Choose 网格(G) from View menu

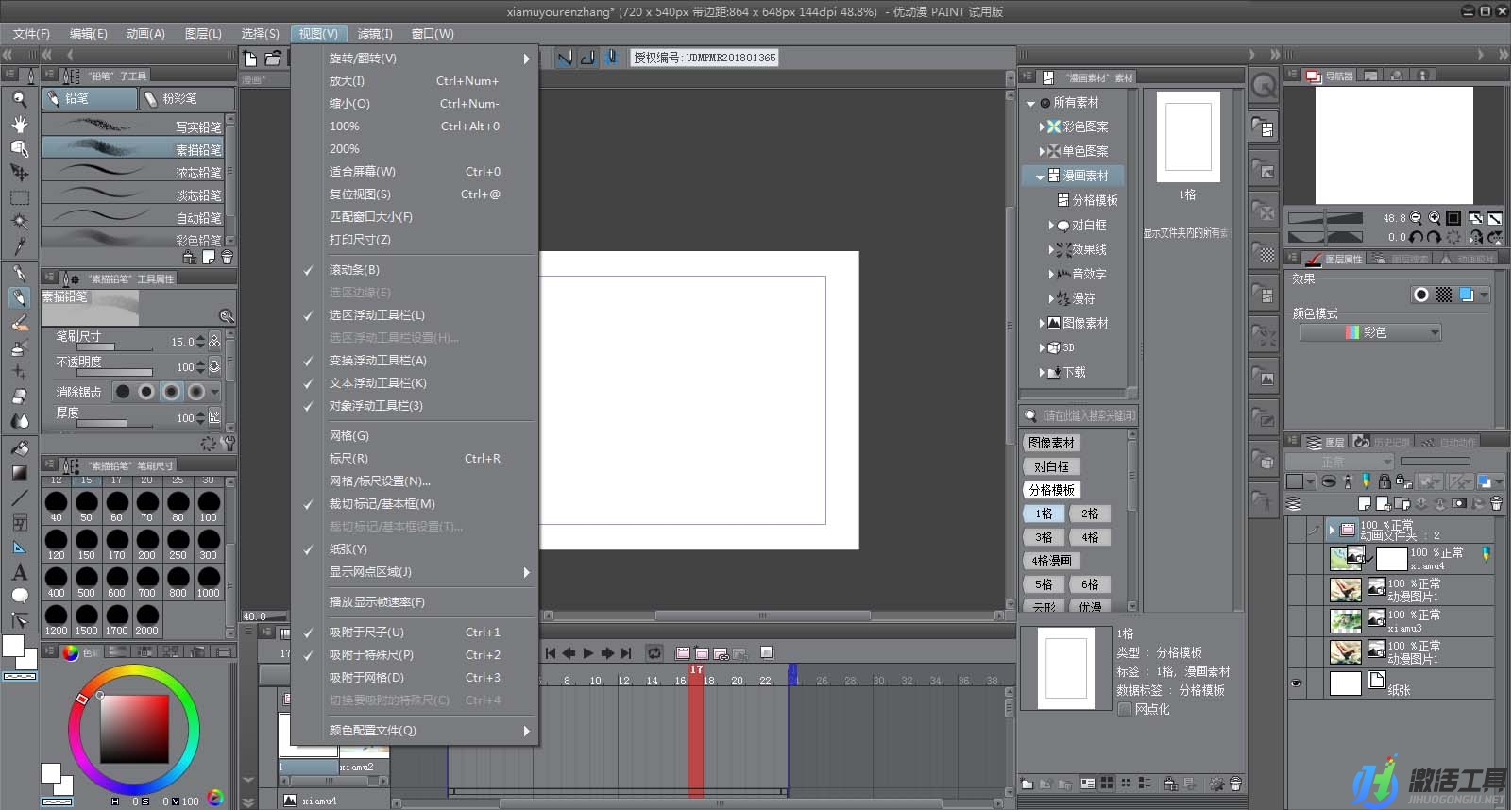click(x=416, y=436)
